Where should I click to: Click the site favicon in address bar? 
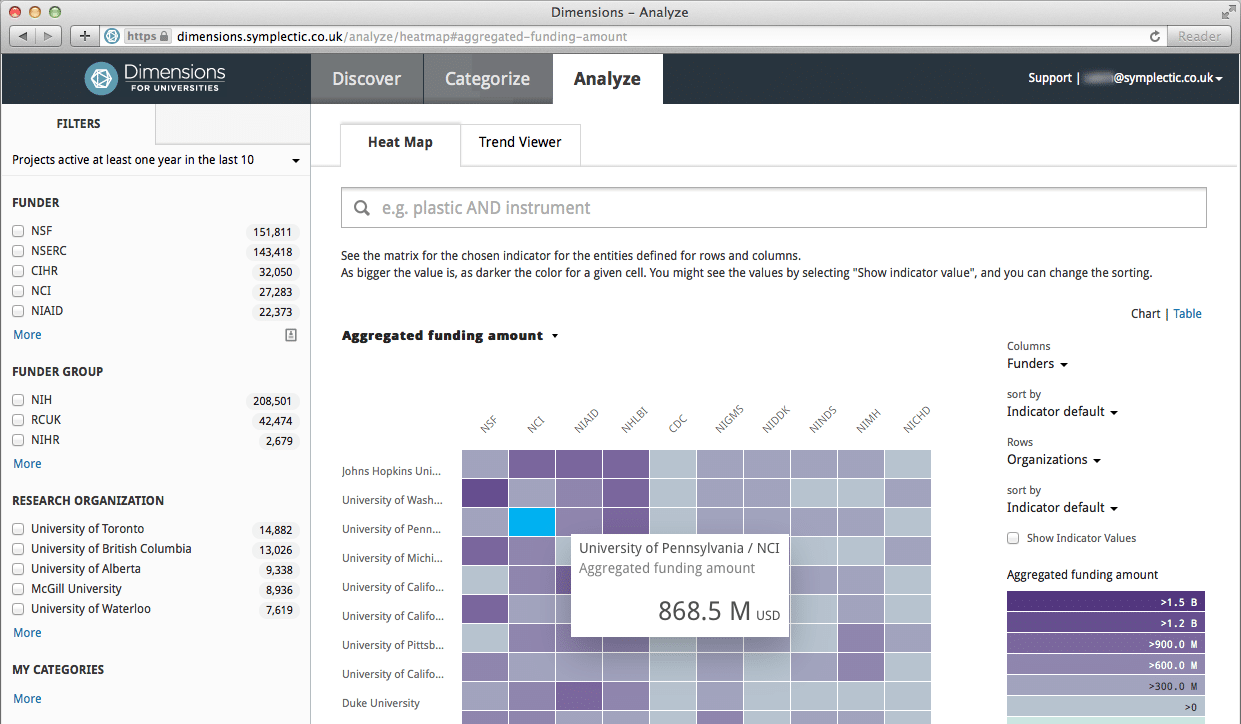tap(112, 36)
